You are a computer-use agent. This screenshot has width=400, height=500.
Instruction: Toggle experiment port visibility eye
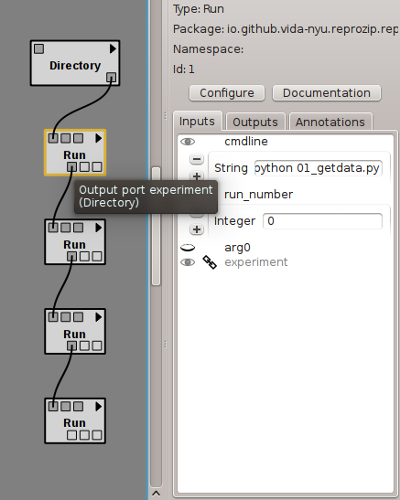[x=188, y=263]
